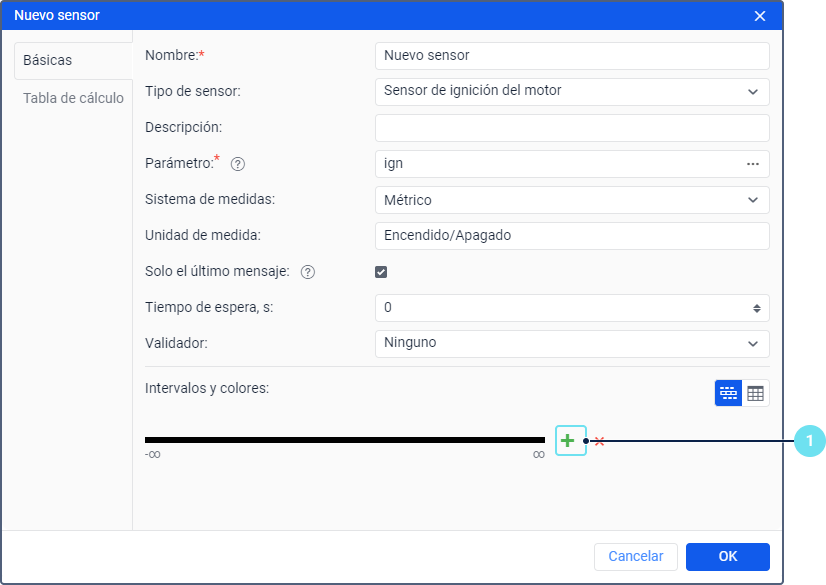The width and height of the screenshot is (826, 585).
Task: Click the Nombre input field
Action: pos(572,56)
